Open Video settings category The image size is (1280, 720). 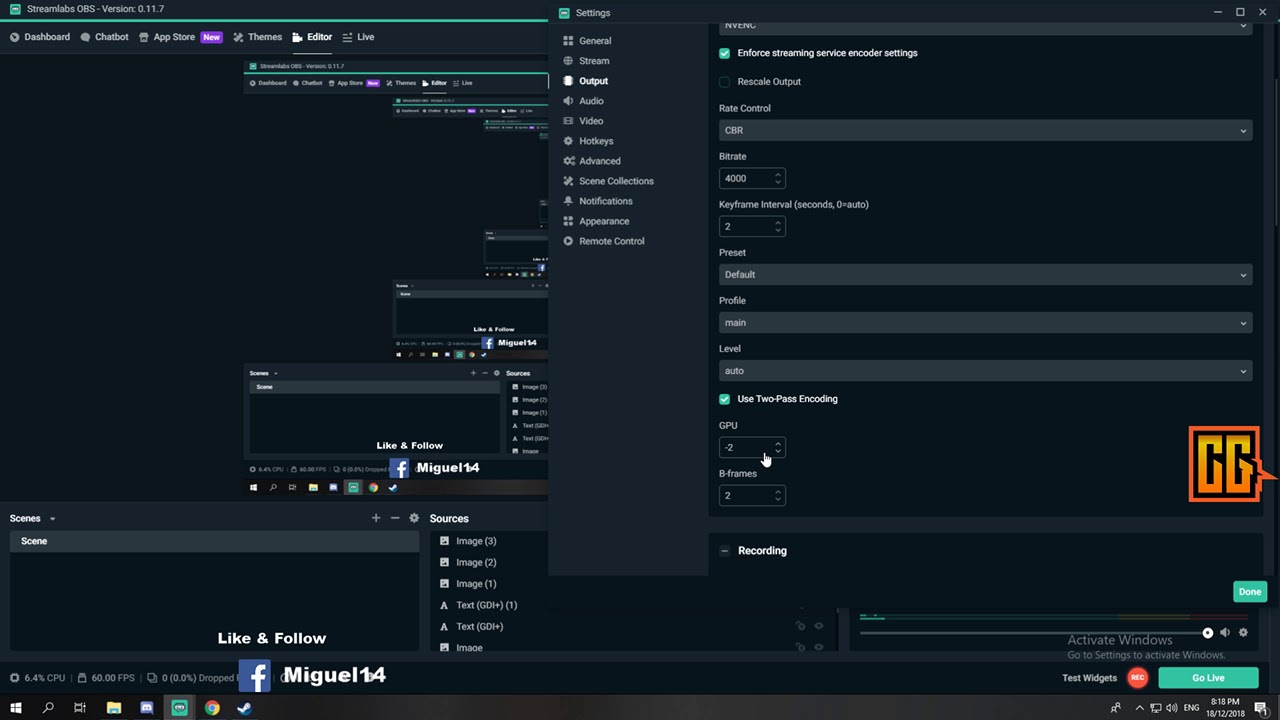click(x=591, y=121)
